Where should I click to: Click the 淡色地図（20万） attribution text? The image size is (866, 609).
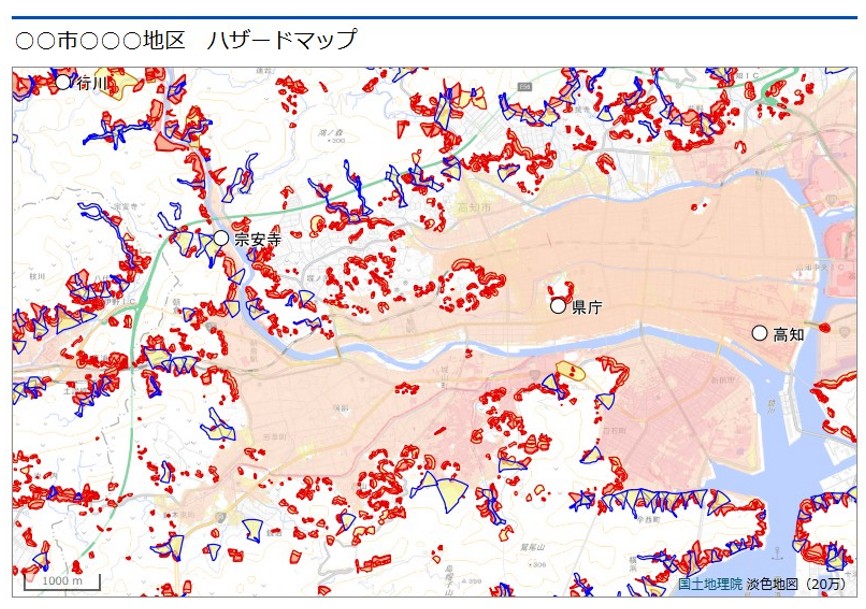796,584
